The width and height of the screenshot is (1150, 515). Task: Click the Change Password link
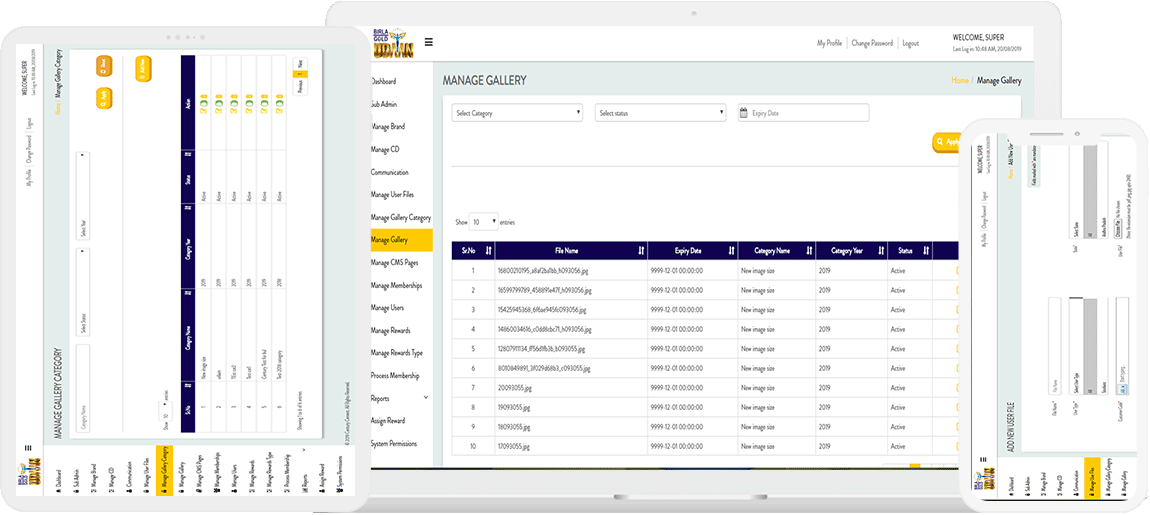coord(872,43)
